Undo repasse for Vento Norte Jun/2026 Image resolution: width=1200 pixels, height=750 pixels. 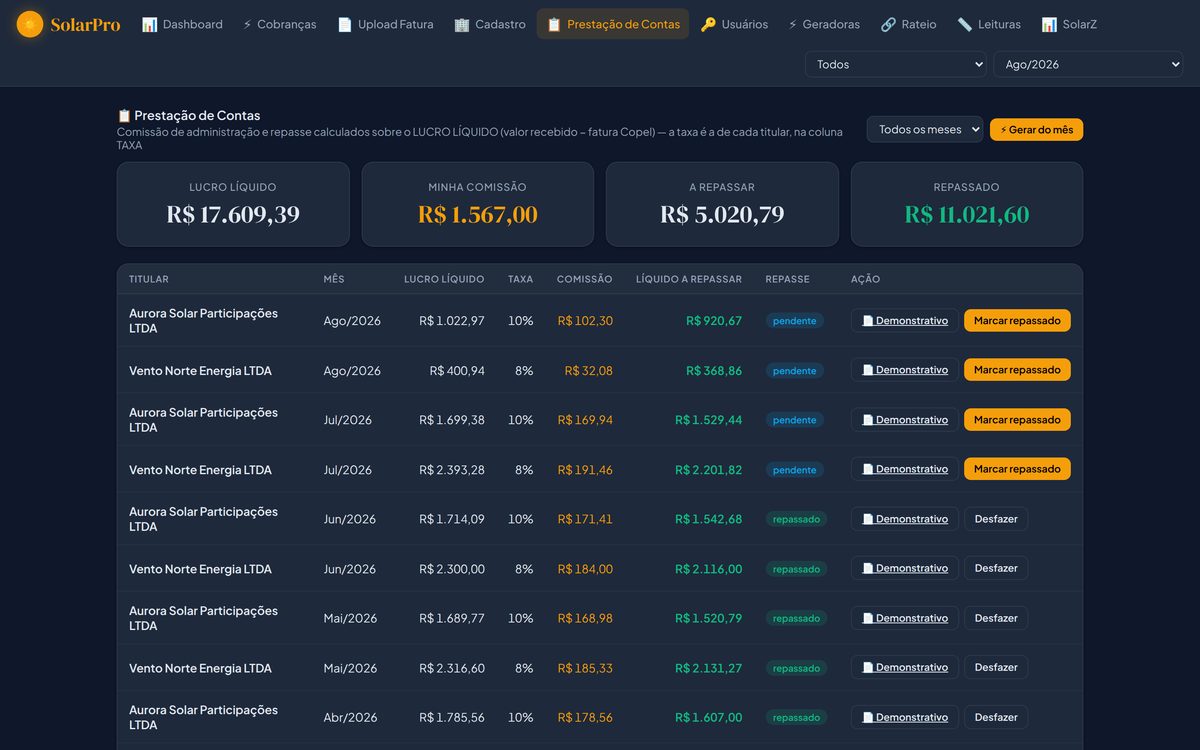(x=996, y=568)
